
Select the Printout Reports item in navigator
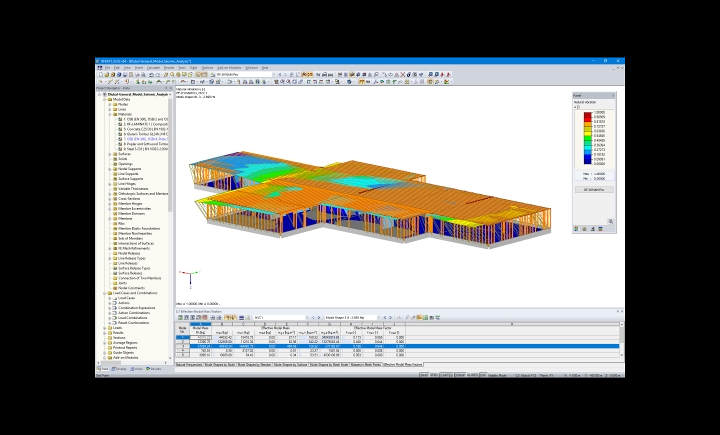pyautogui.click(x=125, y=348)
